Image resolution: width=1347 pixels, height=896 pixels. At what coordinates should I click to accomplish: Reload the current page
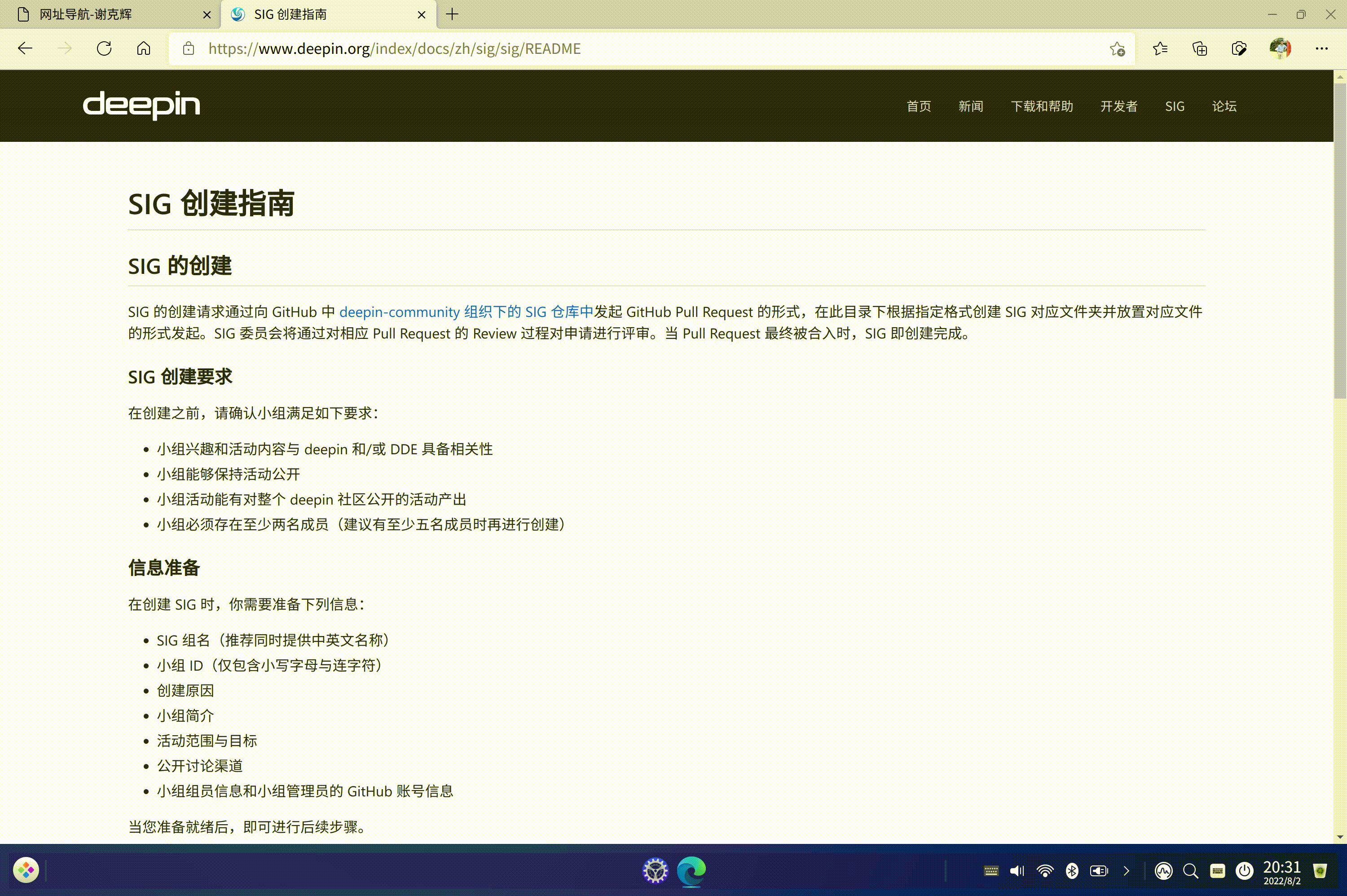[105, 48]
